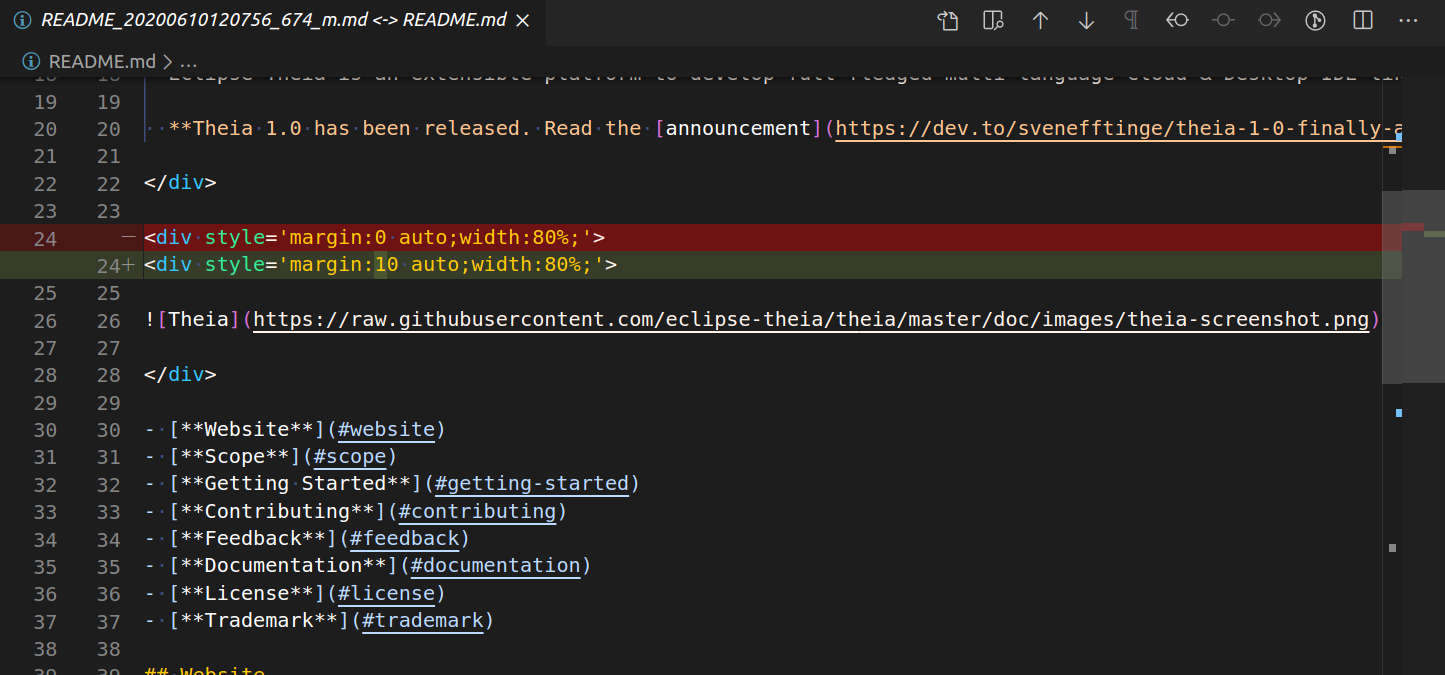
Task: Click the '**Getting Started**' list entry text
Action: click(x=295, y=484)
